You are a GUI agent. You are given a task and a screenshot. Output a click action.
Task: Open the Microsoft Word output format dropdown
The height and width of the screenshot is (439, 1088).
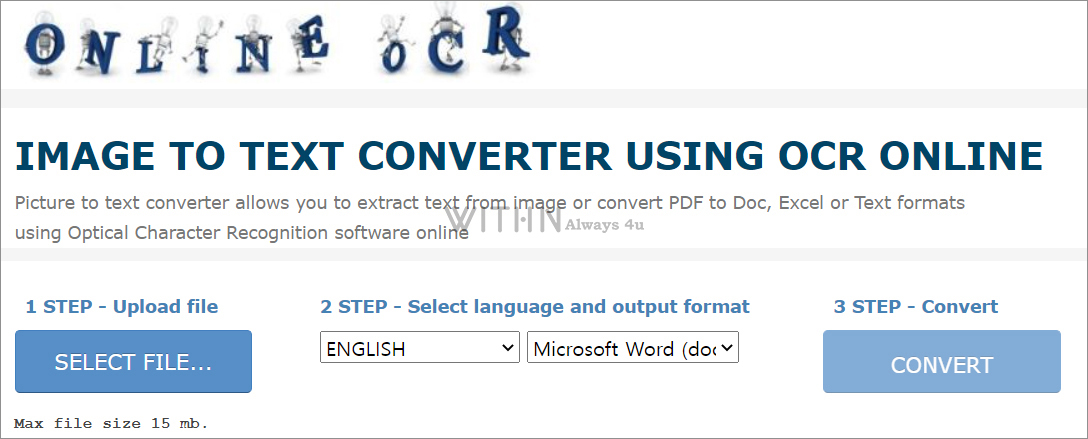point(633,347)
